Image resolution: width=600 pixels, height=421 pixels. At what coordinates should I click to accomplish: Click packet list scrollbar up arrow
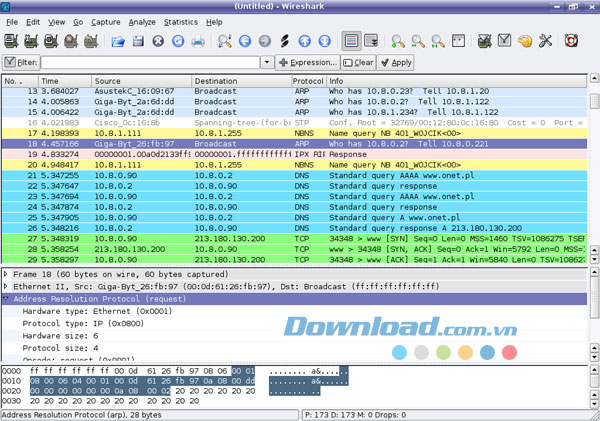pos(594,78)
